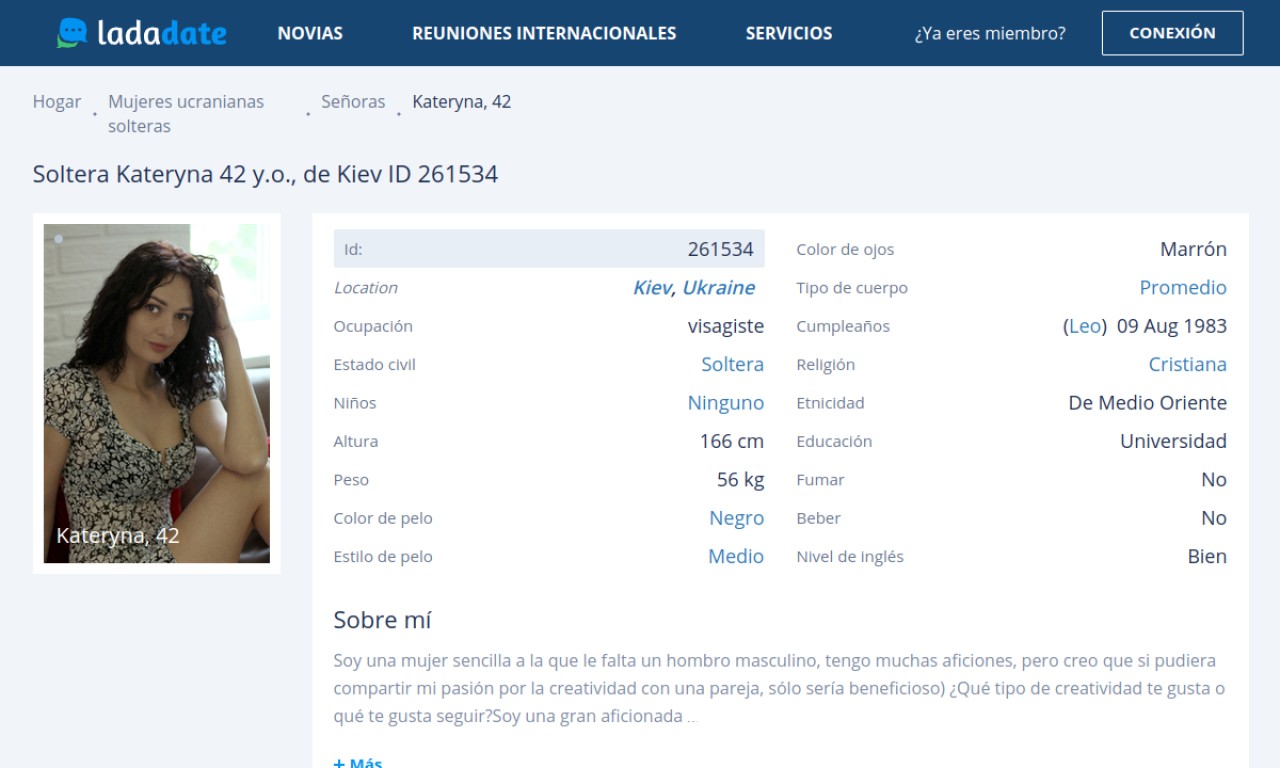Open Señoras breadcrumb link
This screenshot has width=1280, height=768.
coord(353,102)
